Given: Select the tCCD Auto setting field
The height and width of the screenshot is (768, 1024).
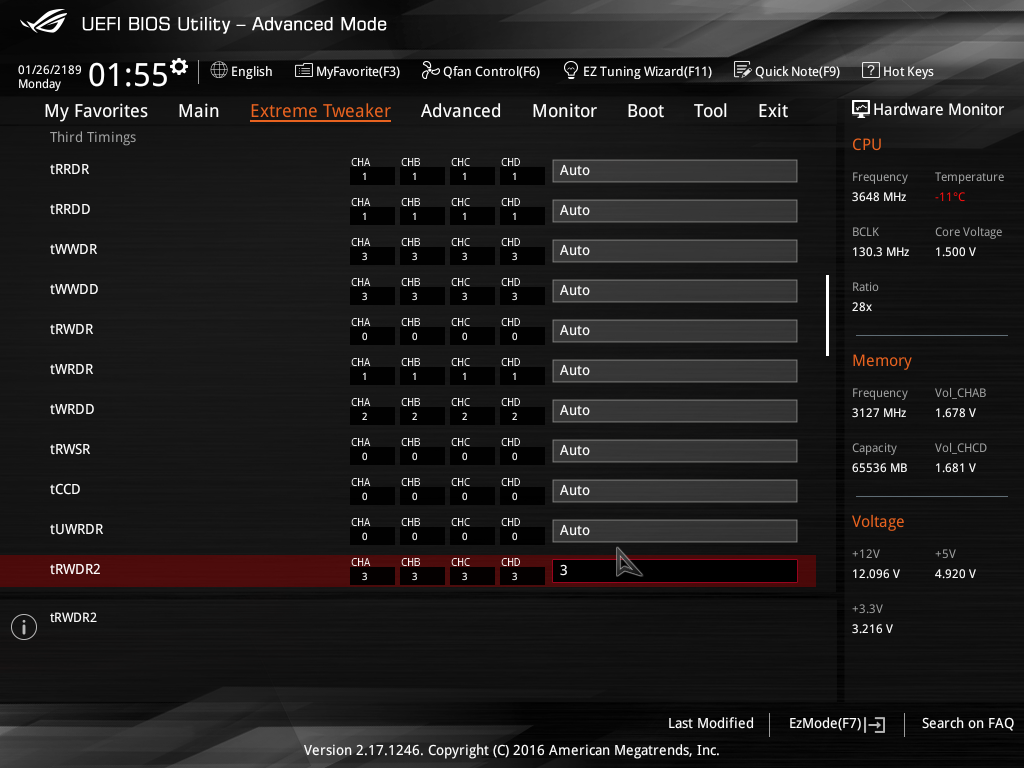Looking at the screenshot, I should coord(674,491).
